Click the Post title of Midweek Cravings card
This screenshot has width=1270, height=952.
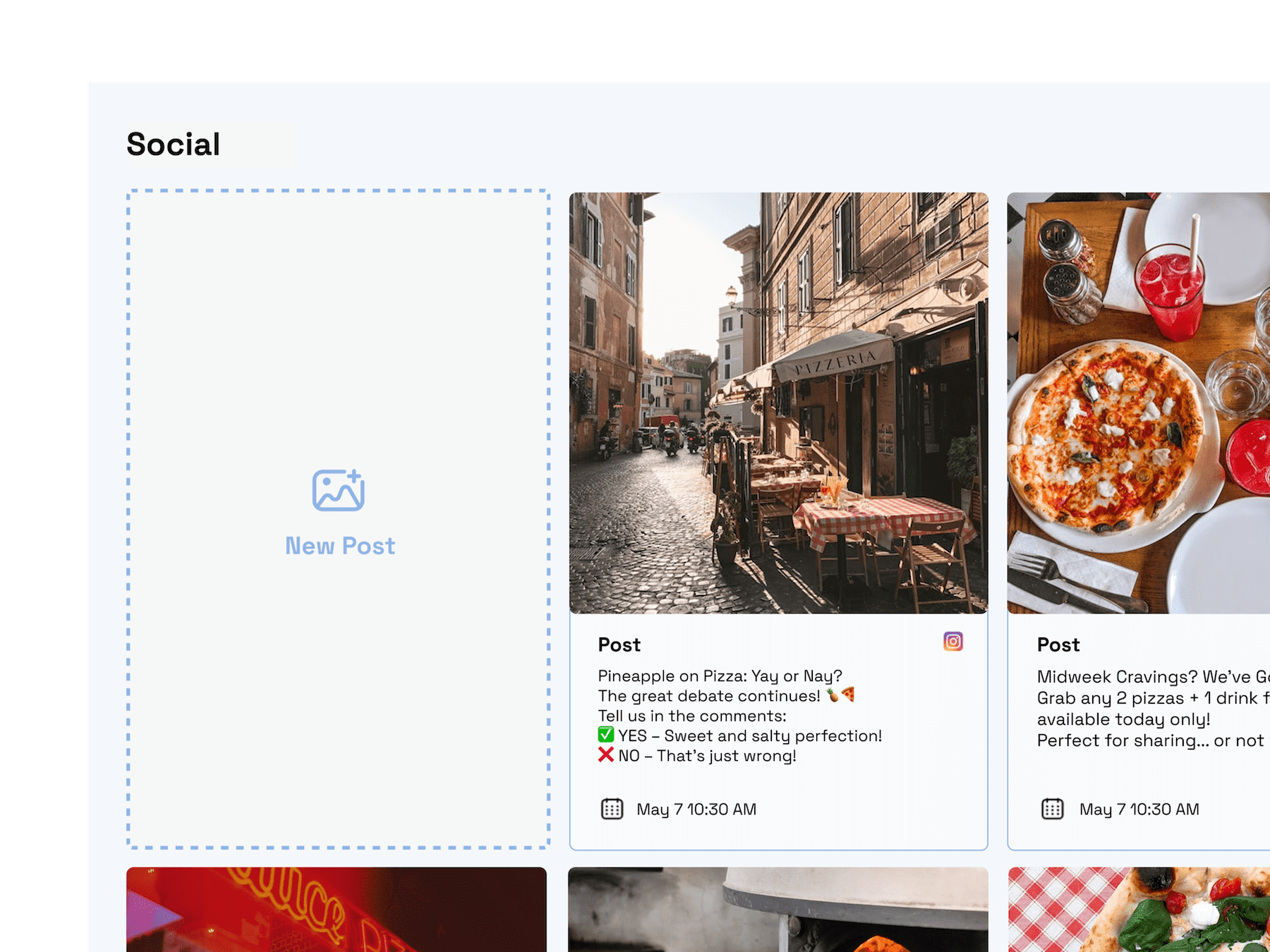point(1058,645)
